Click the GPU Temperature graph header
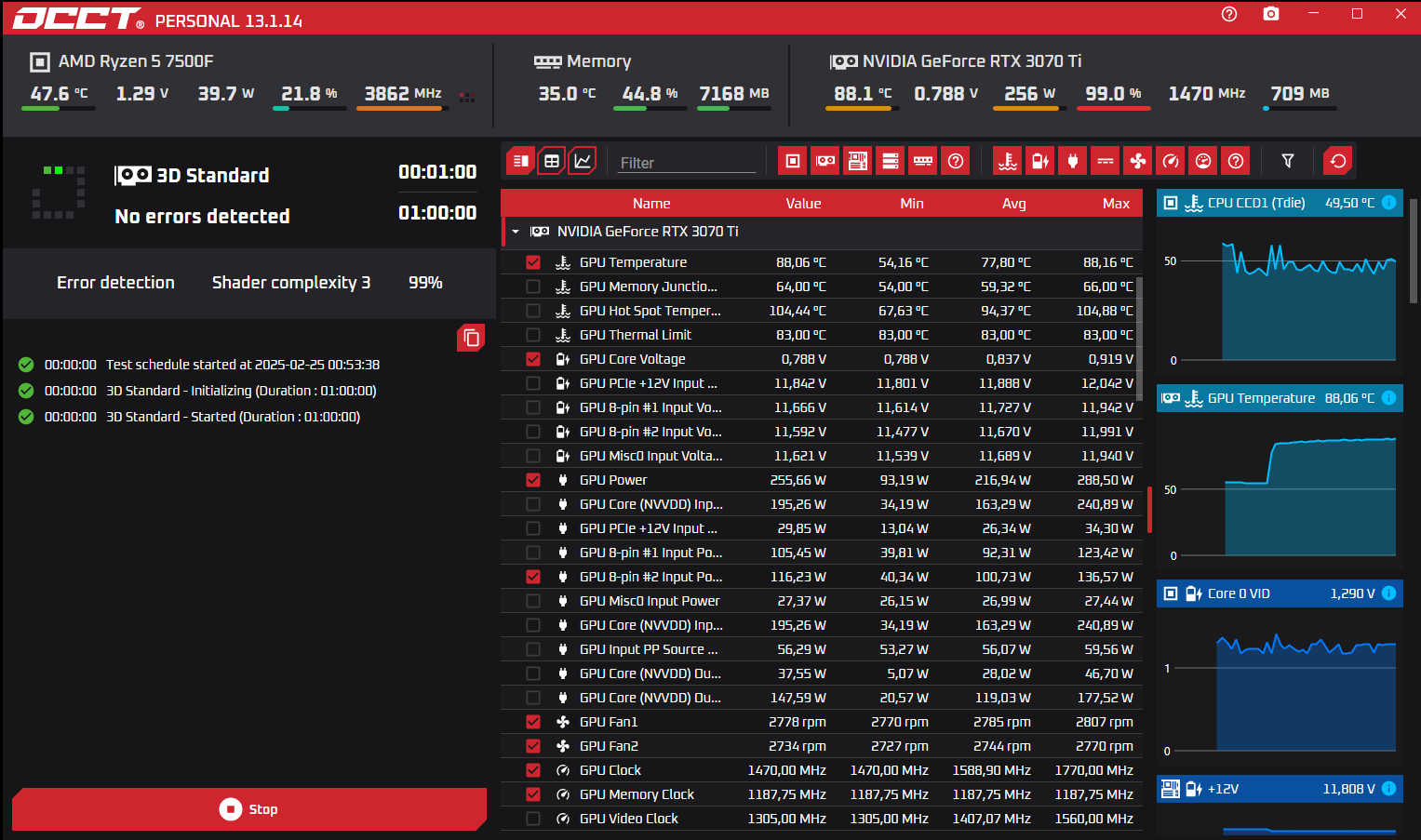This screenshot has width=1421, height=840. click(1280, 398)
